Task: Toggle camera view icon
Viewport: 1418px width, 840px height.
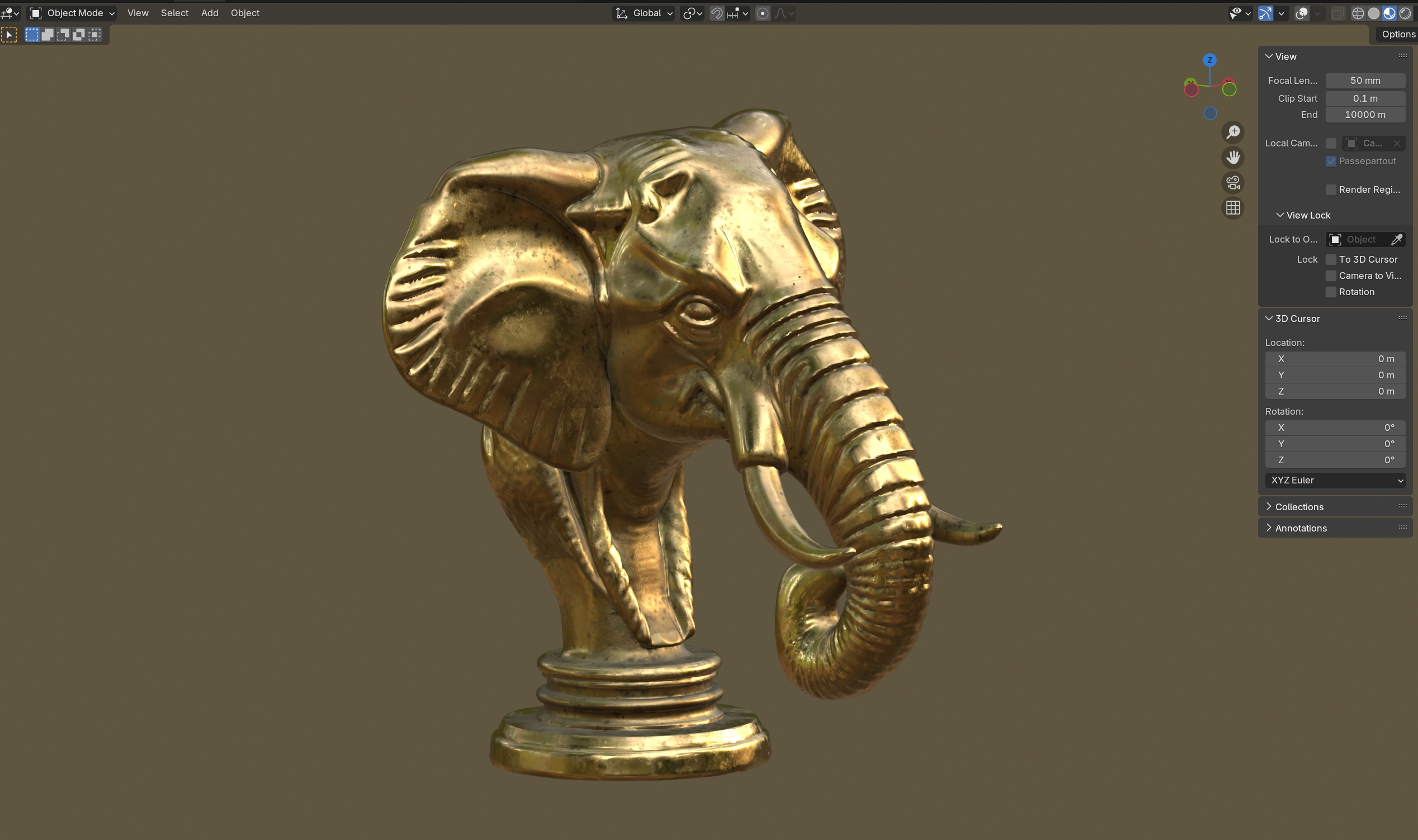Action: coord(1233,183)
